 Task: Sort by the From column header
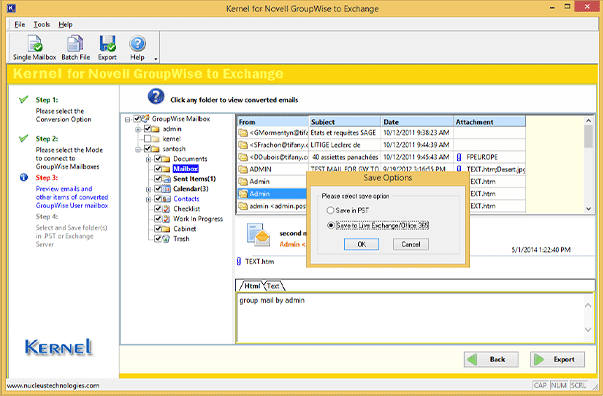click(x=273, y=122)
